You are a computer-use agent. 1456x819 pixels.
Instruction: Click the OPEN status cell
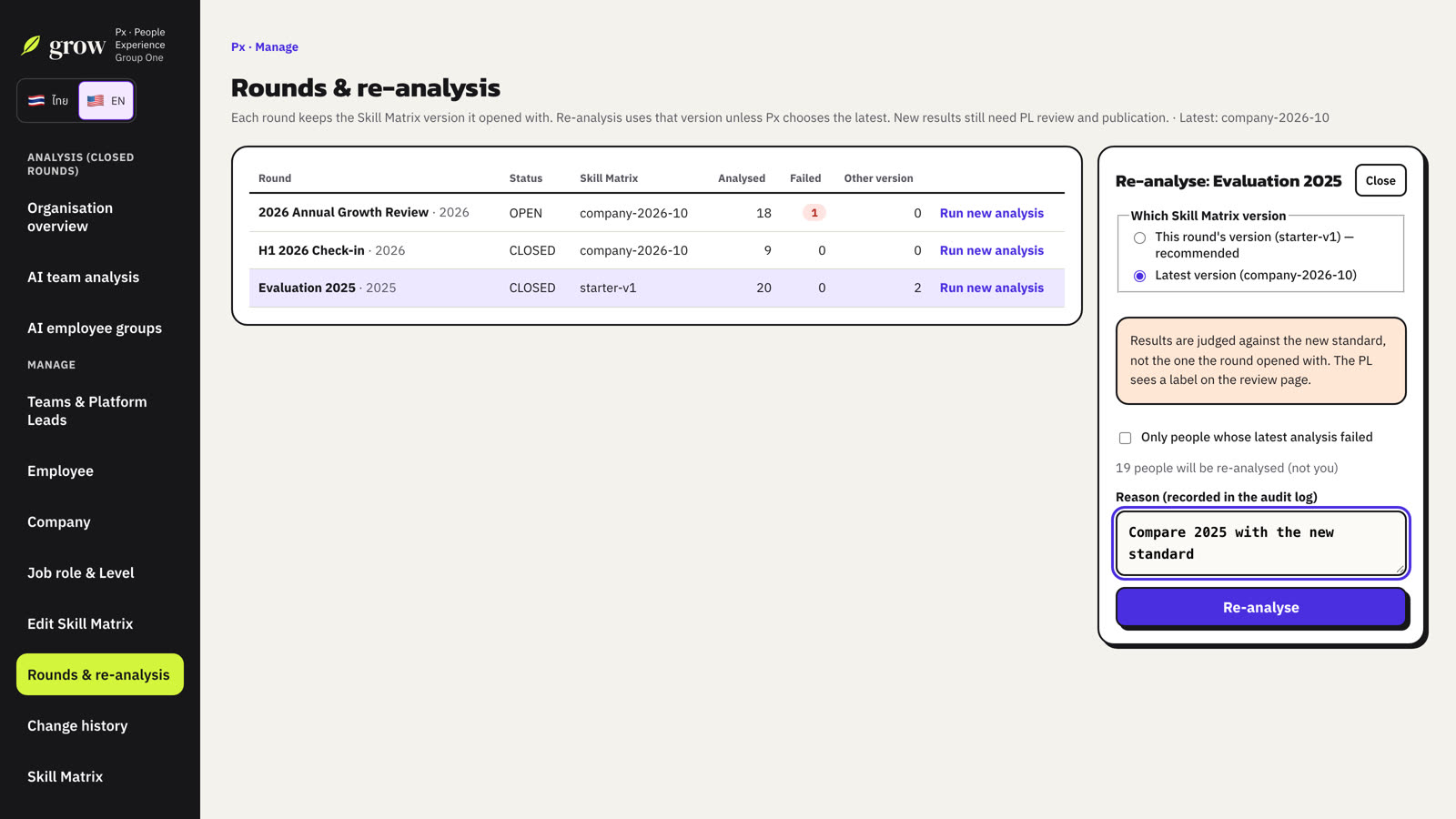coord(525,213)
